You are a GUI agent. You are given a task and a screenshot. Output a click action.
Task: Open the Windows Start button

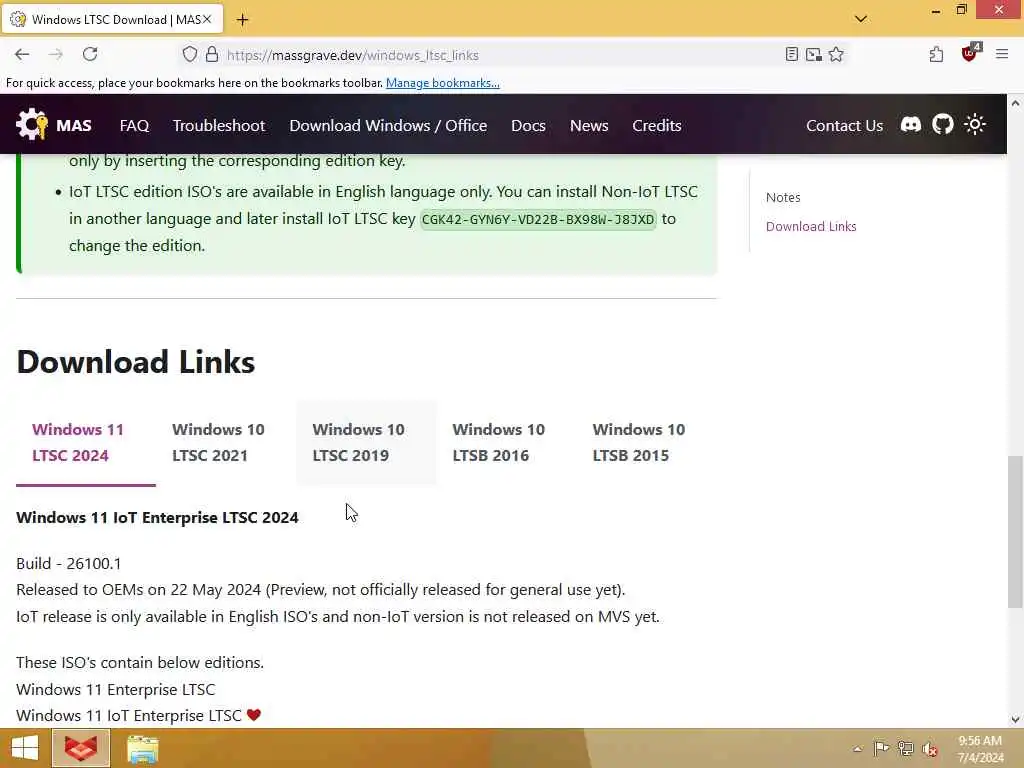click(24, 748)
